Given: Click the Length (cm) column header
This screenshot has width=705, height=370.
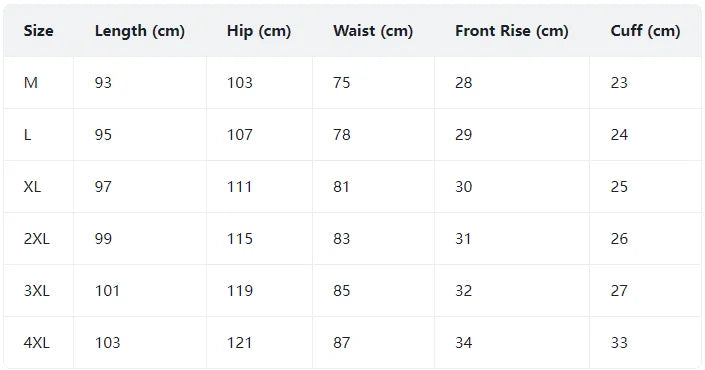Looking at the screenshot, I should [139, 31].
